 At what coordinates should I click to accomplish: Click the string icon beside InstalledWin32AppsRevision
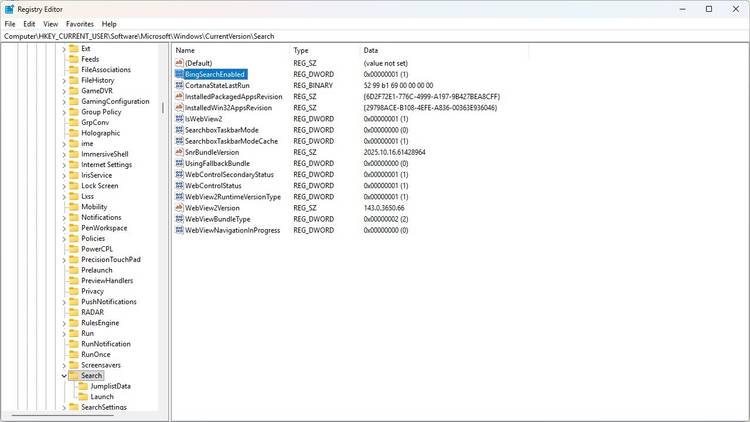pyautogui.click(x=179, y=108)
